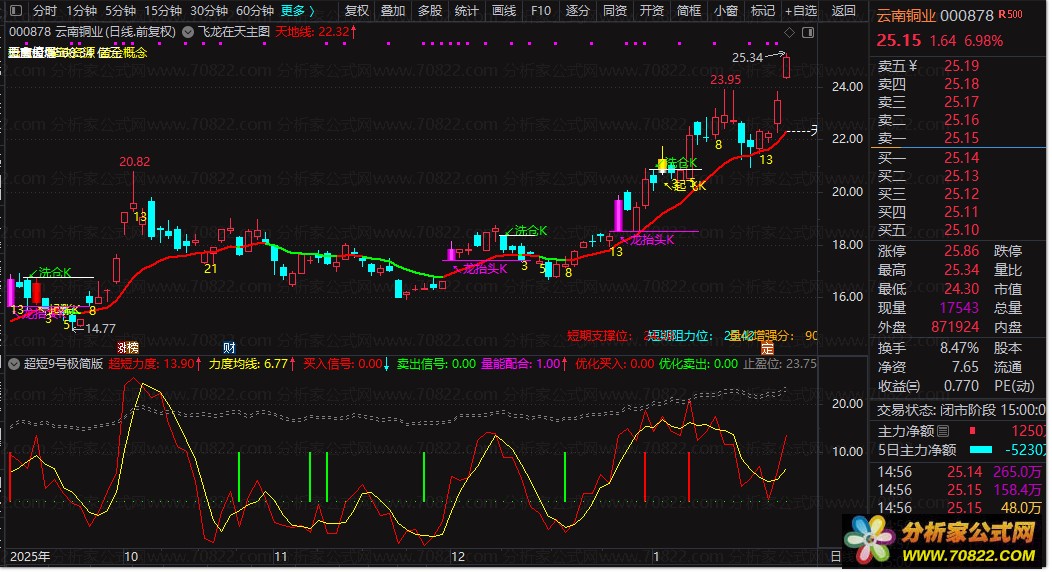Click the 定 event marker icon
The height and width of the screenshot is (572, 1052).
[x=767, y=348]
